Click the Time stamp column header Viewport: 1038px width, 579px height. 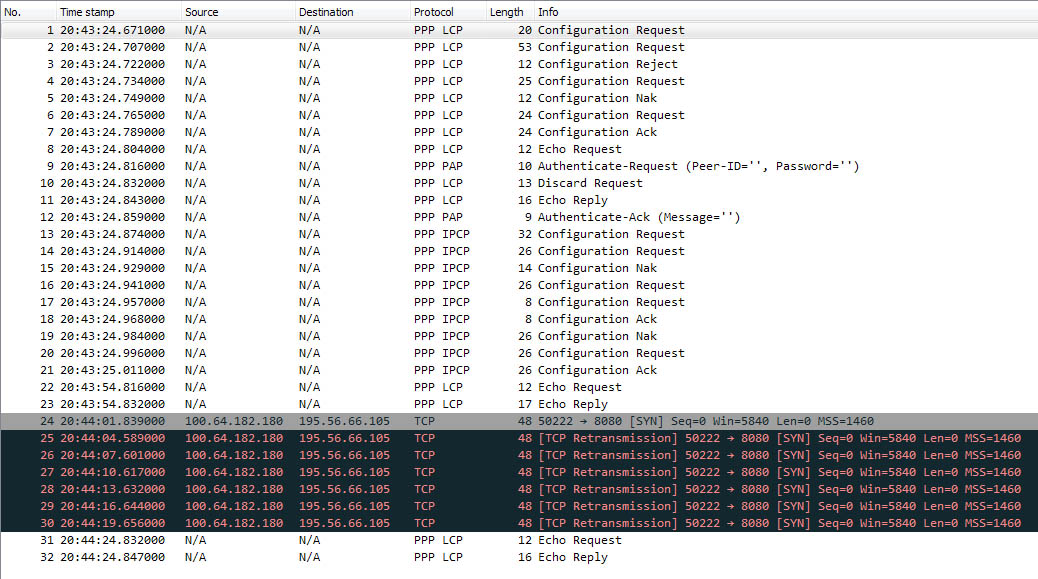tap(88, 12)
